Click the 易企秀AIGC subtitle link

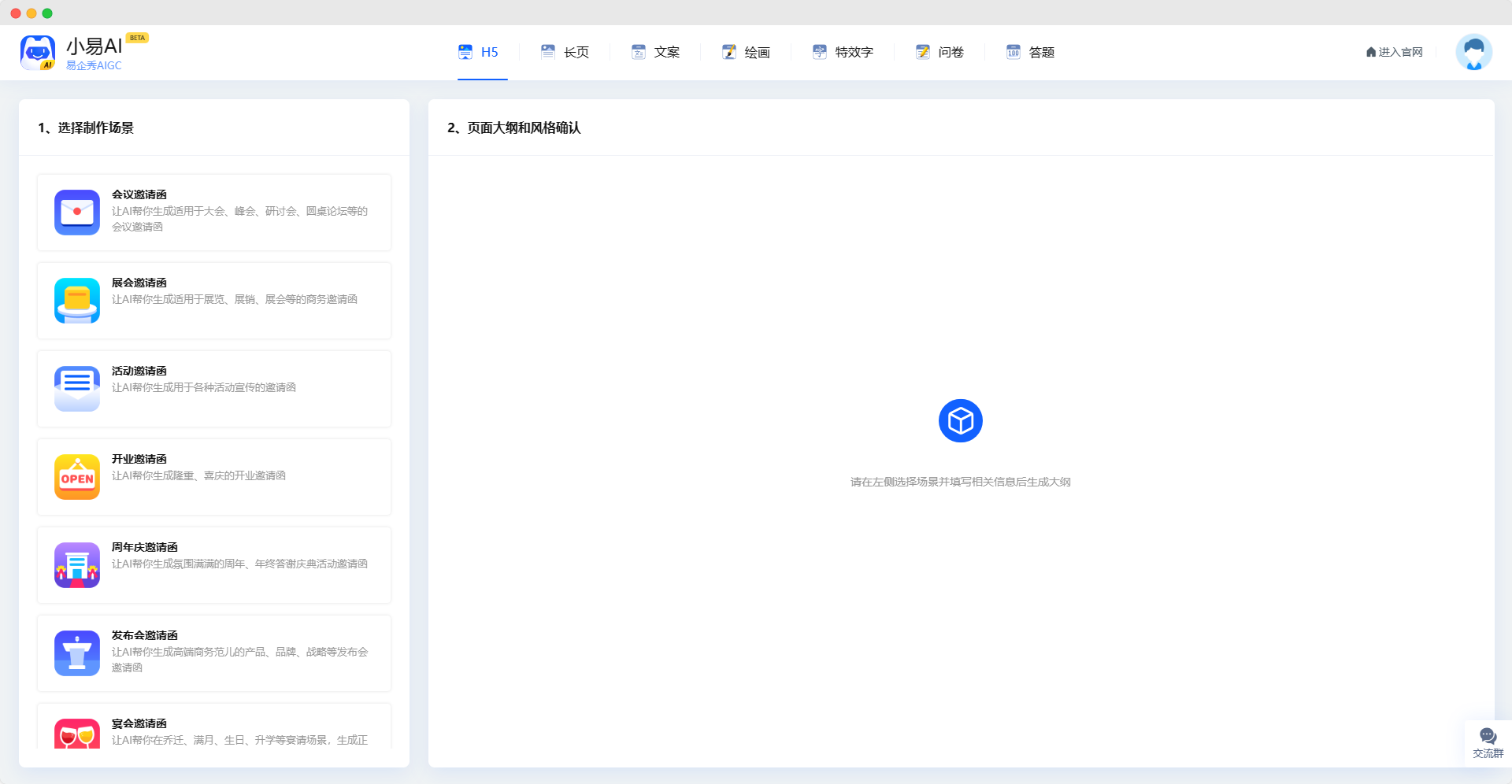94,65
